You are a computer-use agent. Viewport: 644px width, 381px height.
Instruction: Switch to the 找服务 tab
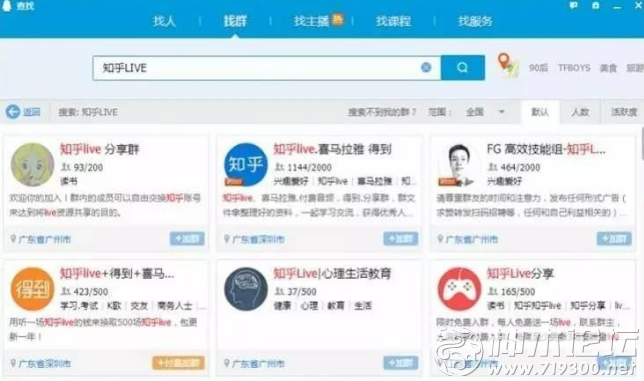pos(475,21)
